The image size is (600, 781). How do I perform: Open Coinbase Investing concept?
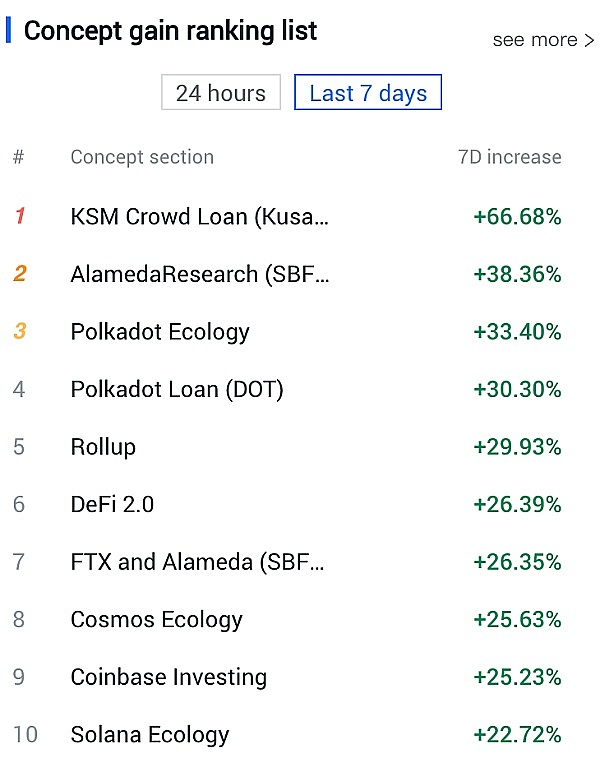[168, 677]
